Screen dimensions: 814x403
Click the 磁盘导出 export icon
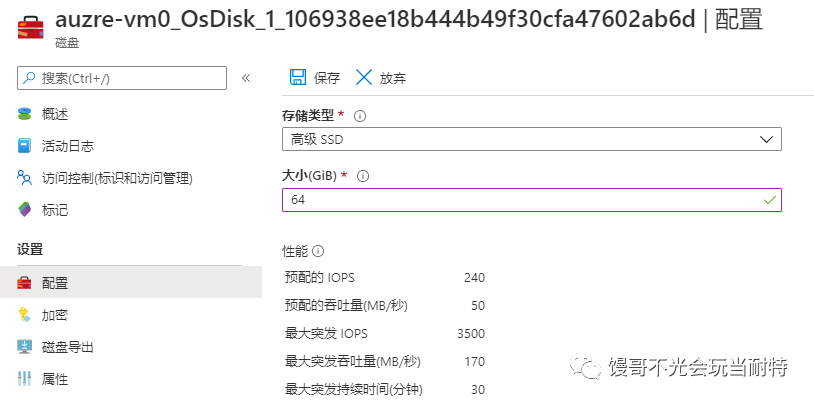[x=25, y=347]
